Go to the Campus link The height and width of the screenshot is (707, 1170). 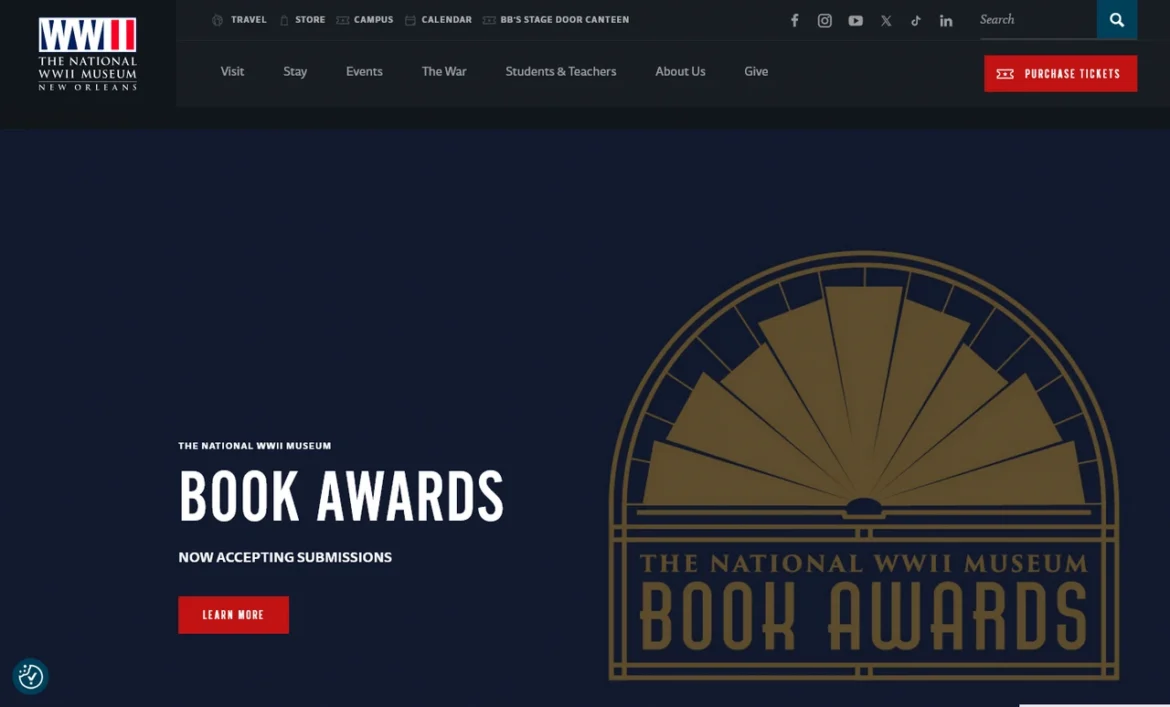coord(373,20)
